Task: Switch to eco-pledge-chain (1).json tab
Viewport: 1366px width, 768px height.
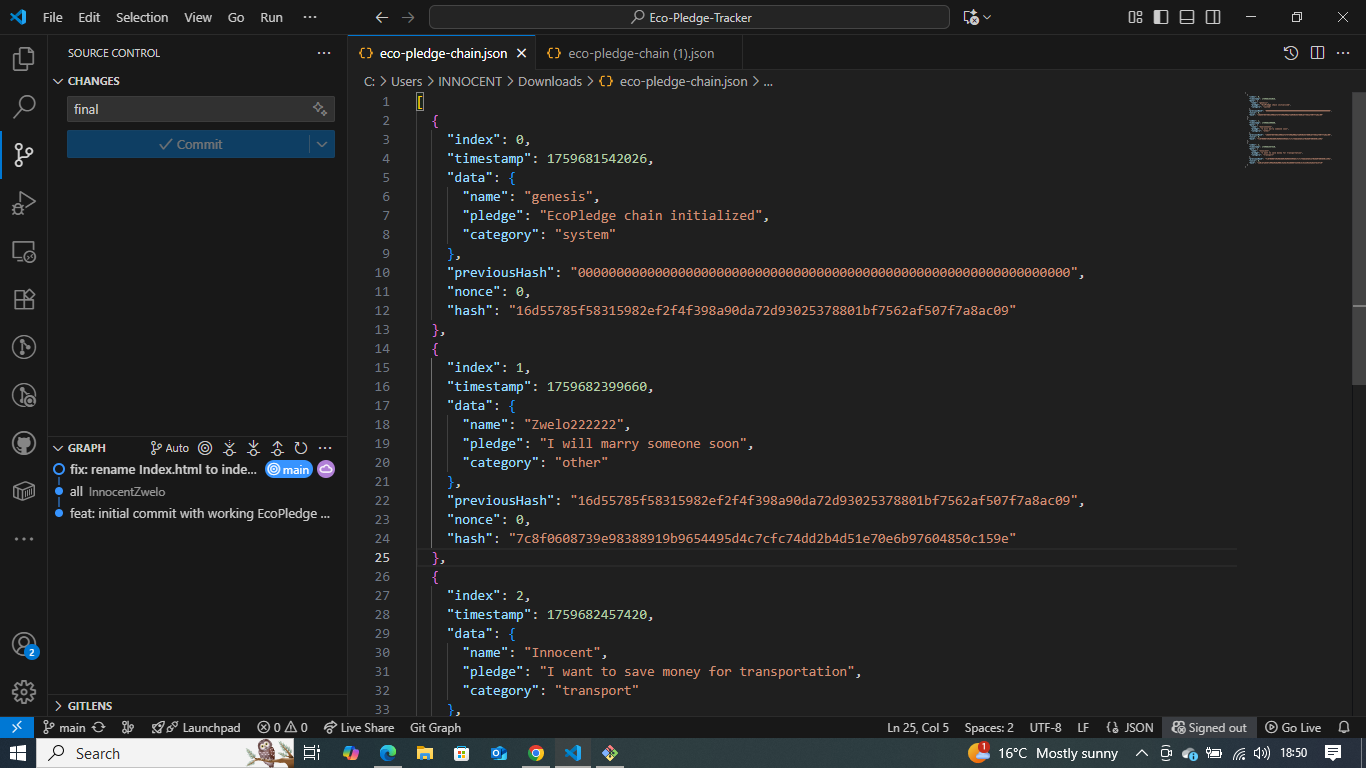Action: 640,53
